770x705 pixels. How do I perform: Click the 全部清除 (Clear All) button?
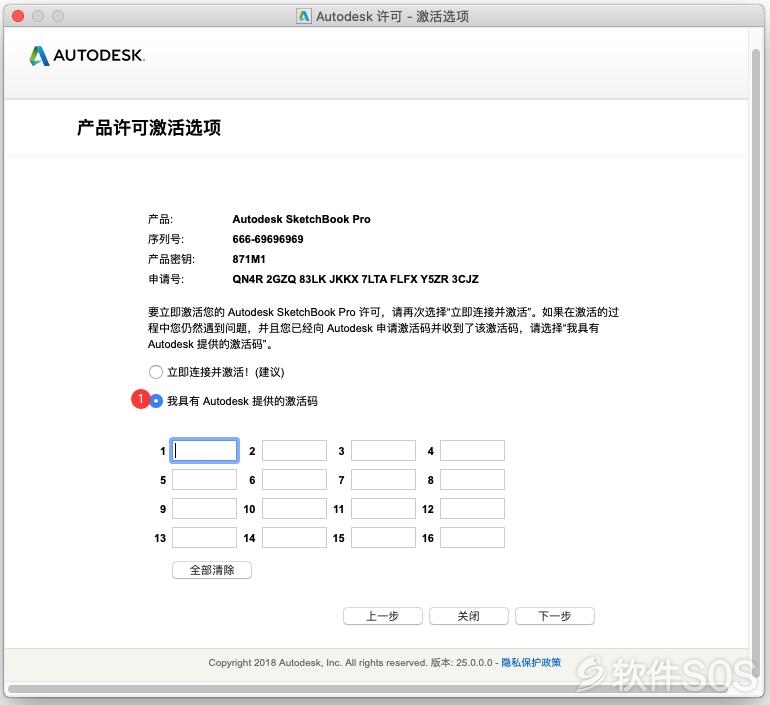[212, 570]
